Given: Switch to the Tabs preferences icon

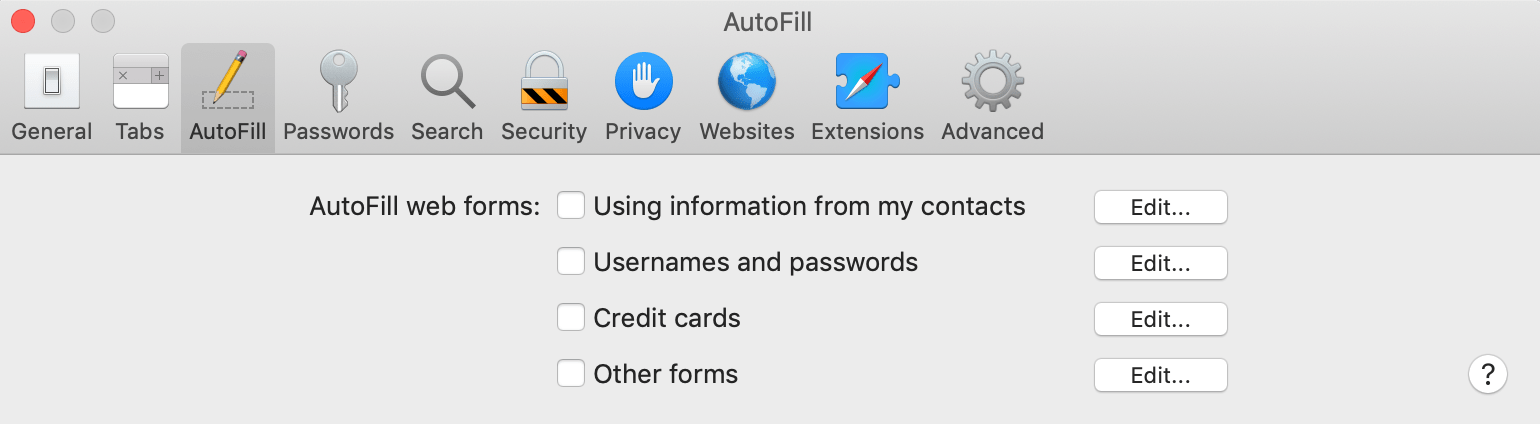Looking at the screenshot, I should click(140, 98).
